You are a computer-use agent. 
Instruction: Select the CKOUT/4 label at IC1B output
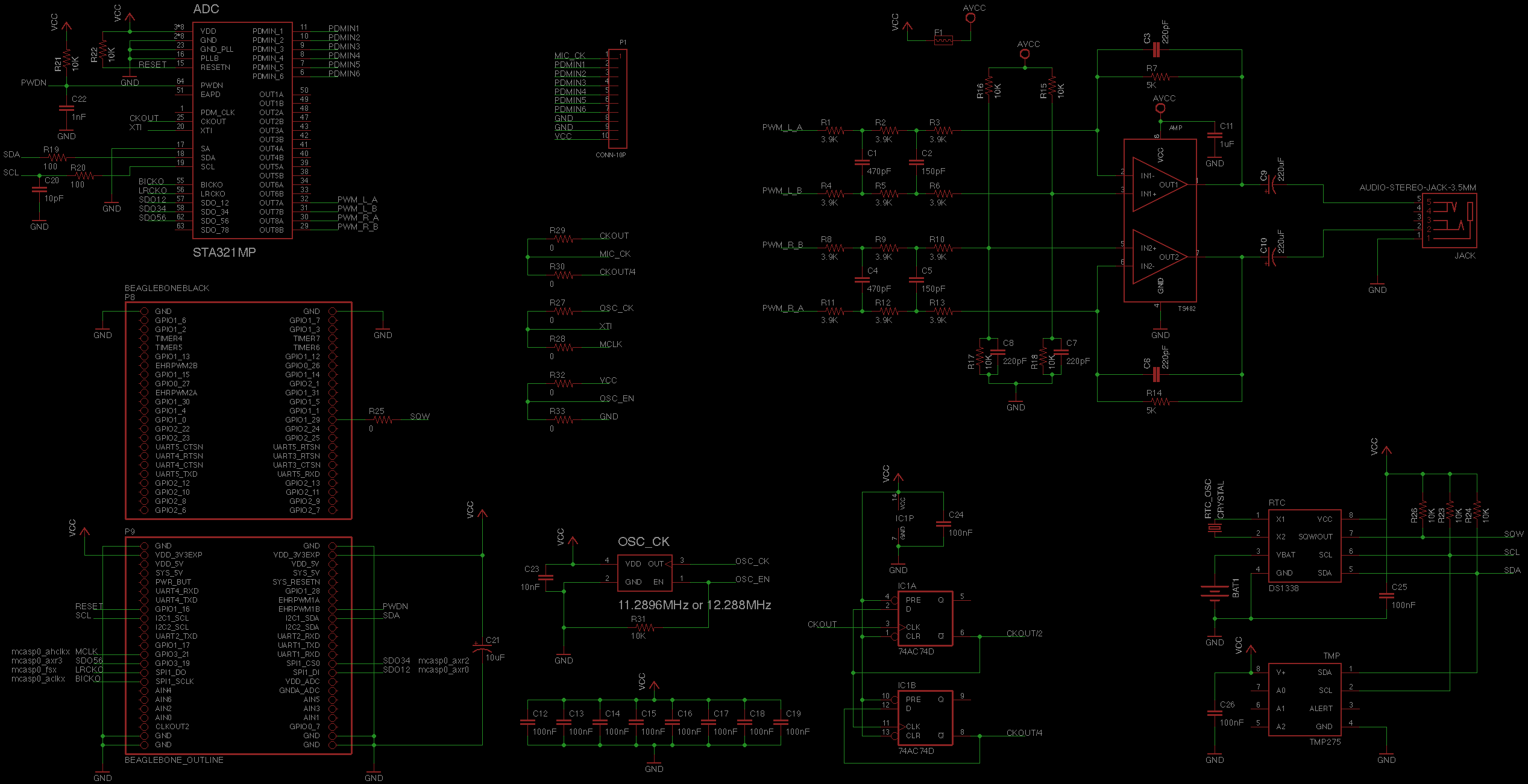(1024, 733)
